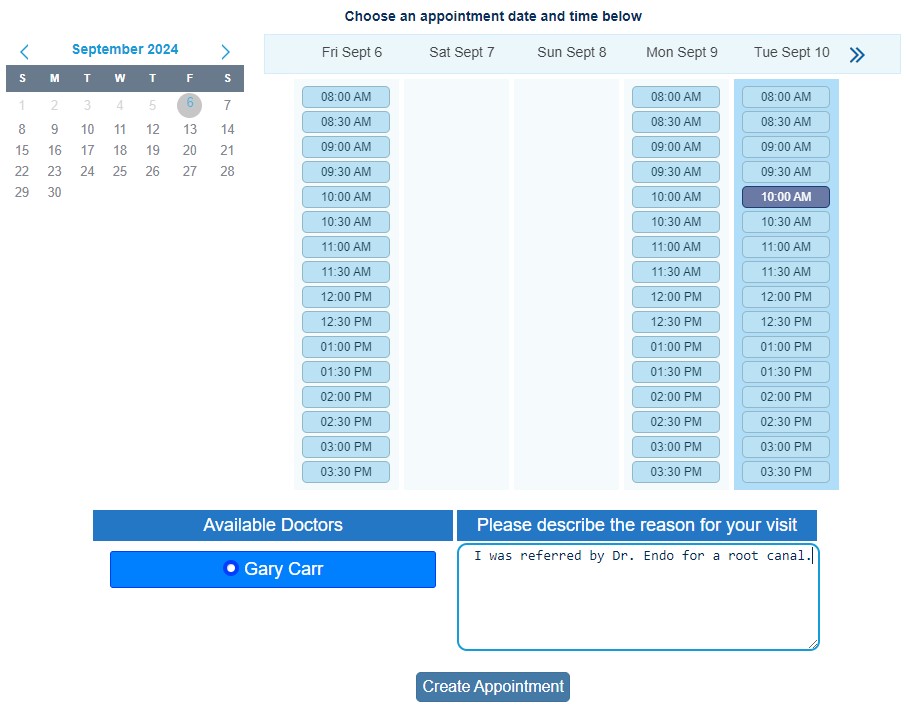The width and height of the screenshot is (906, 728).
Task: Pick 01:30 PM slot on Tue Sept 10
Action: 785,372
